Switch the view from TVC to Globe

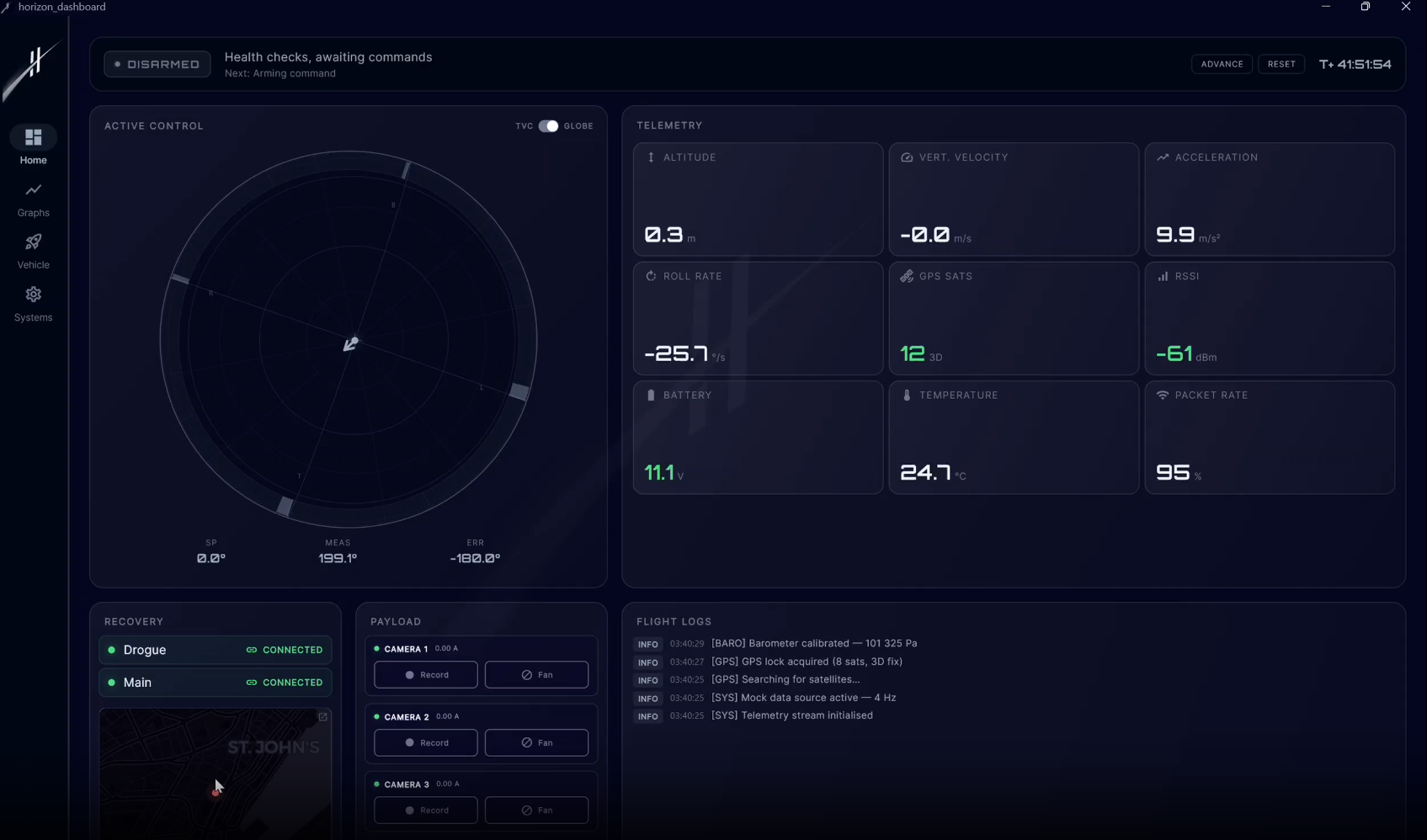point(547,126)
